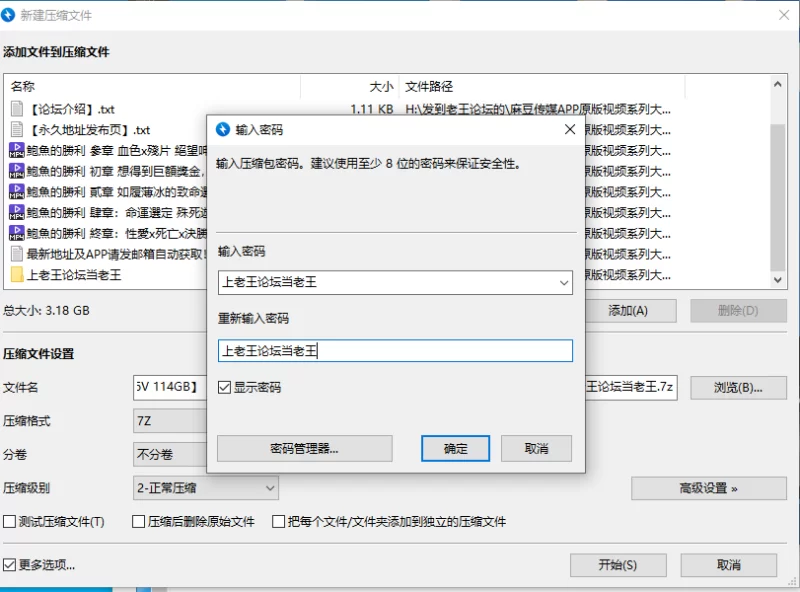Close the 新建压缩文件 window
Image resolution: width=800 pixels, height=592 pixels.
(x=784, y=15)
